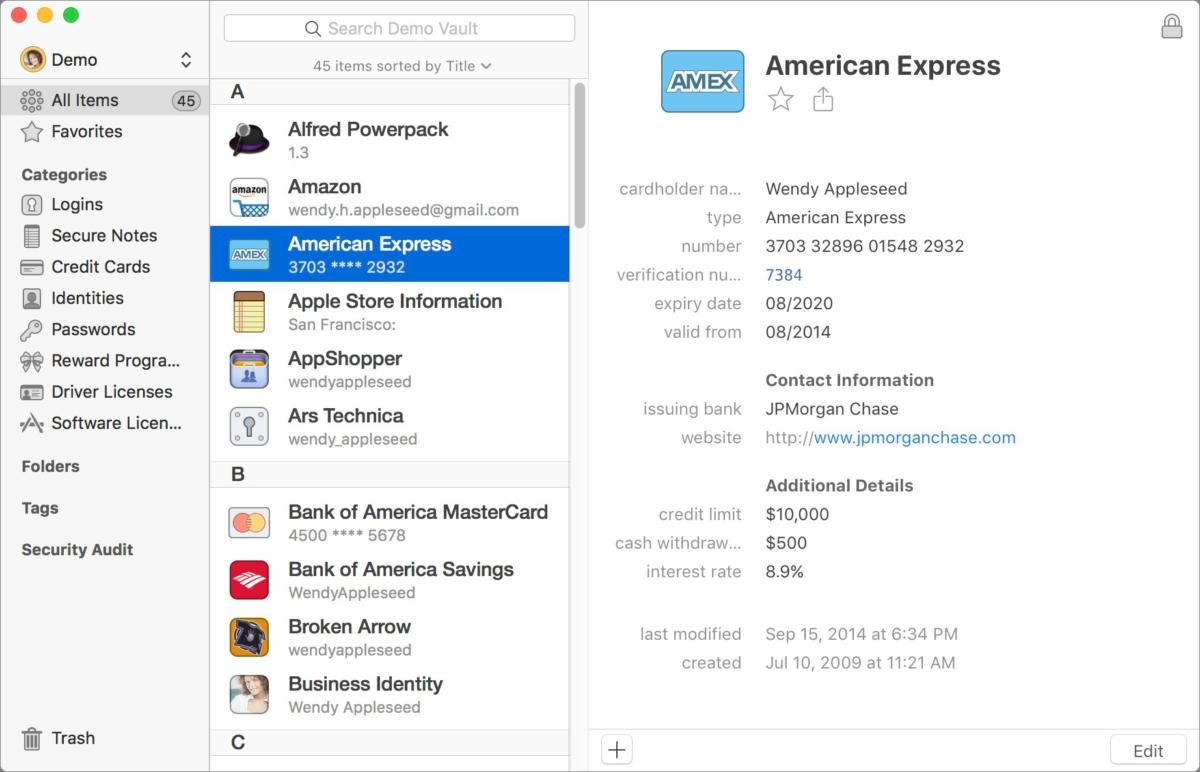Collapse the Categories section header
Screen dimensions: 1200x772
[x=64, y=174]
